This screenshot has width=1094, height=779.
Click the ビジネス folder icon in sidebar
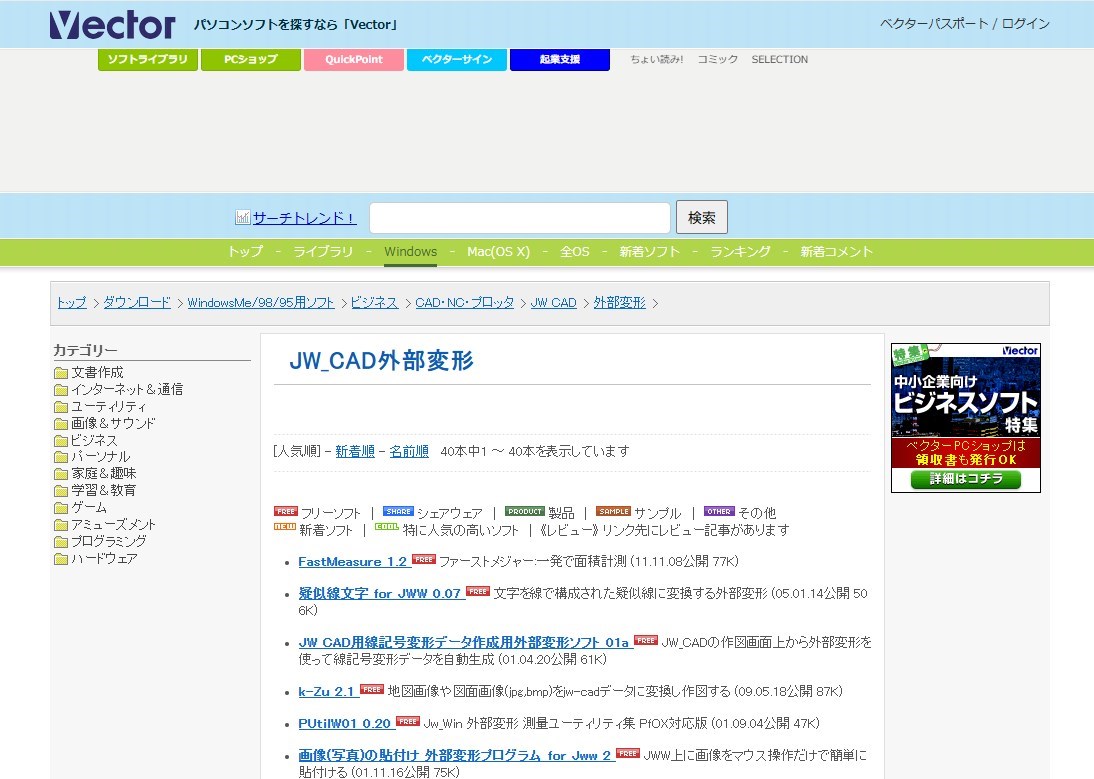click(x=61, y=441)
